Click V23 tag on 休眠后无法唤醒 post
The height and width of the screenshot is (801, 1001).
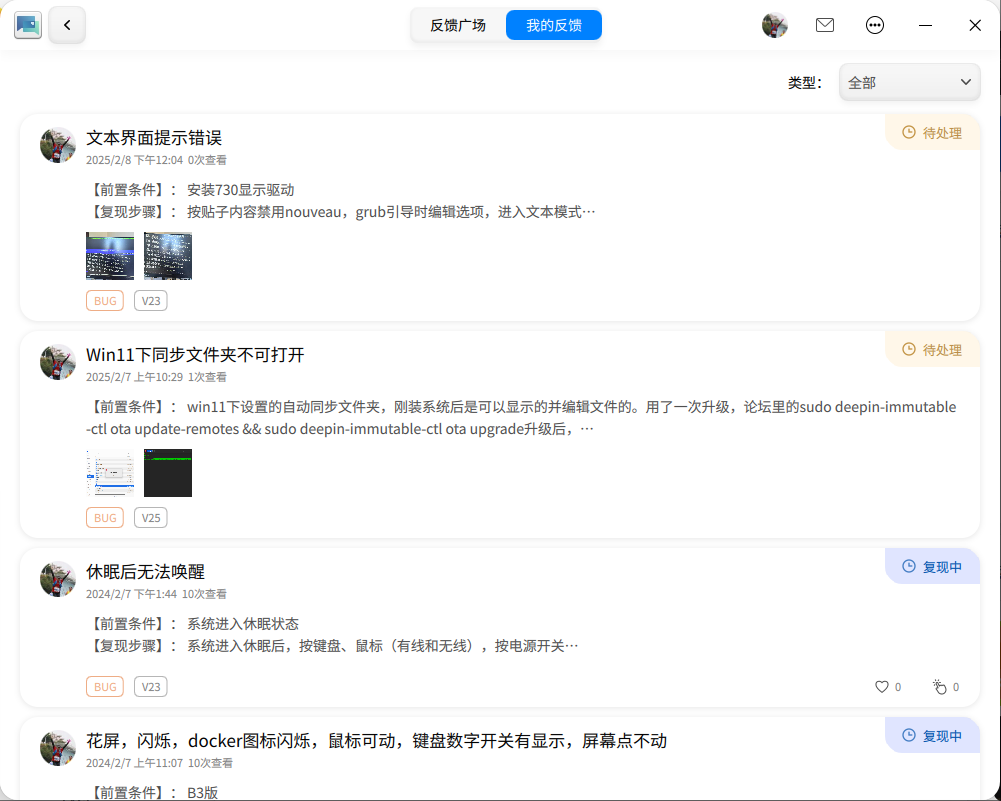151,687
